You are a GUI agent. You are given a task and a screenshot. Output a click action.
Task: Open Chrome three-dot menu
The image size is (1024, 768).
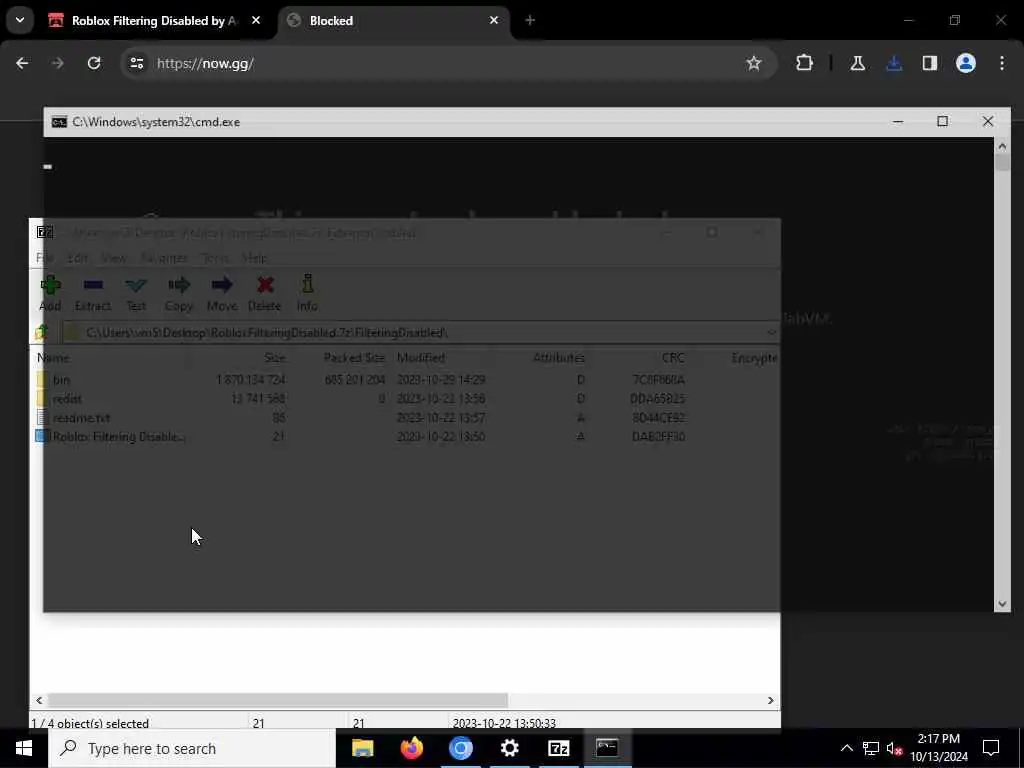[x=1002, y=63]
